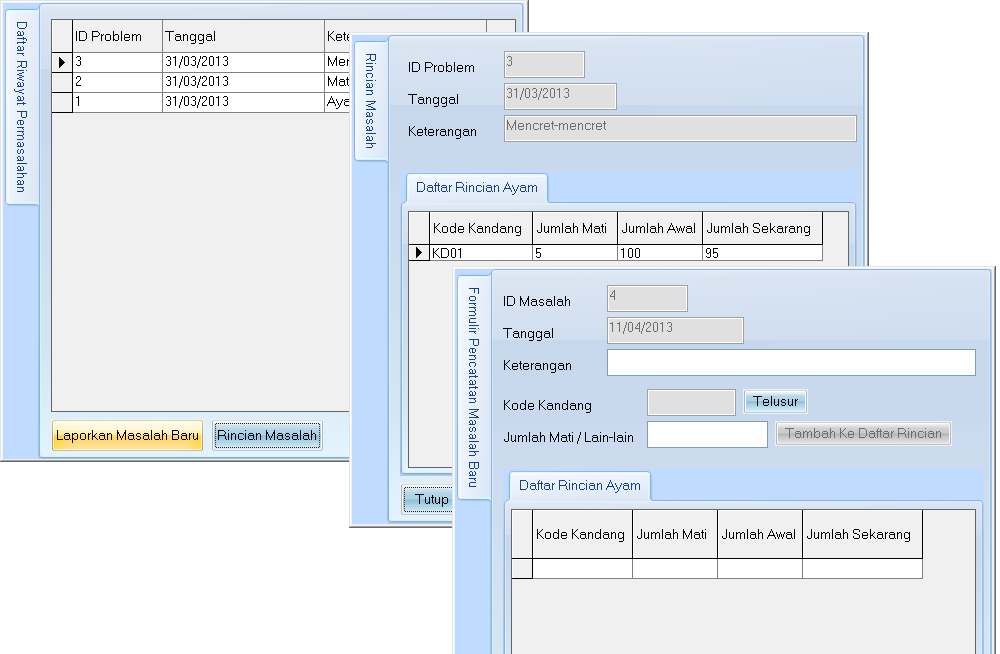Screen dimensions: 1000x654
Task: Open Daftar Rincian Ayam tab in new problem form
Action: pyautogui.click(x=579, y=486)
